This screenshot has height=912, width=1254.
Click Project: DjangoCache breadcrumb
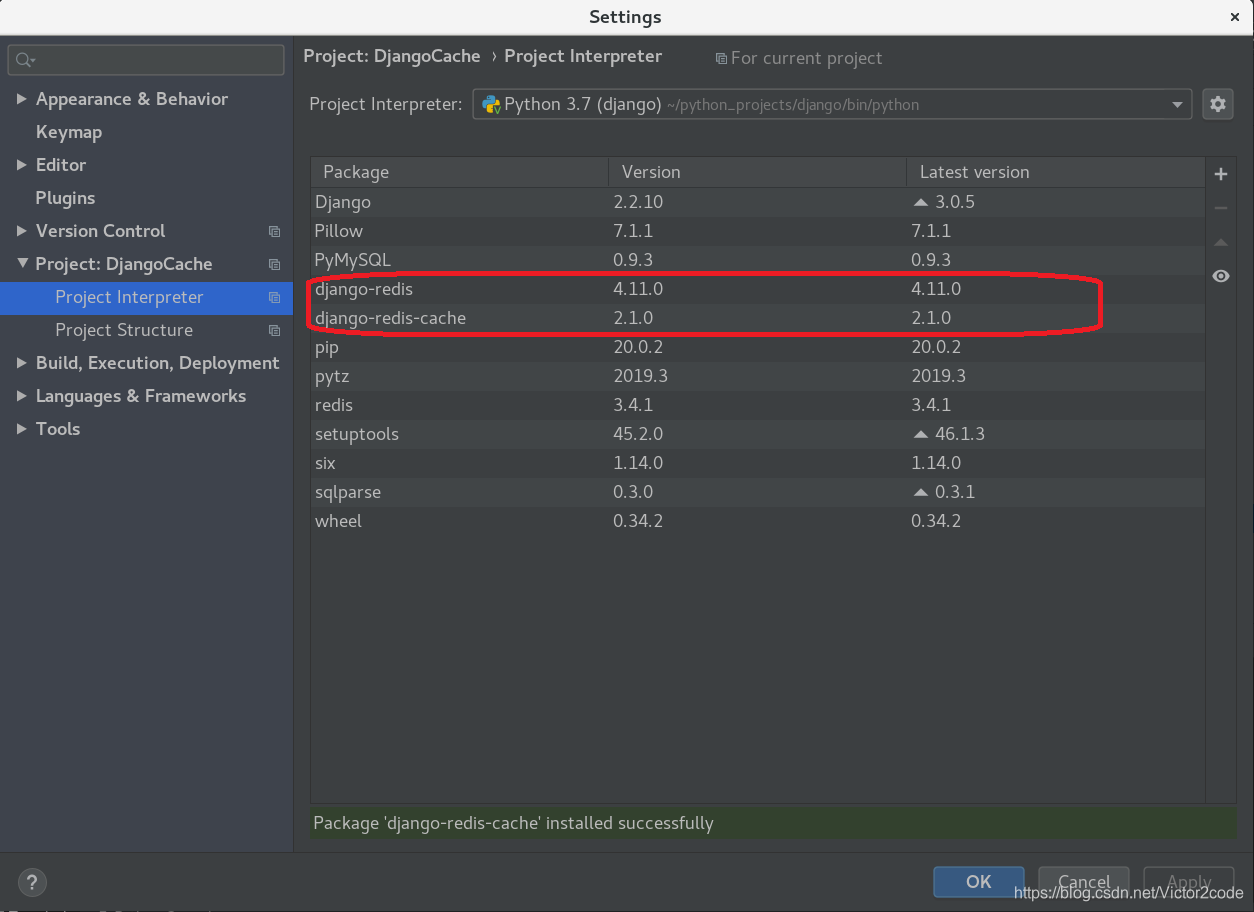(392, 57)
